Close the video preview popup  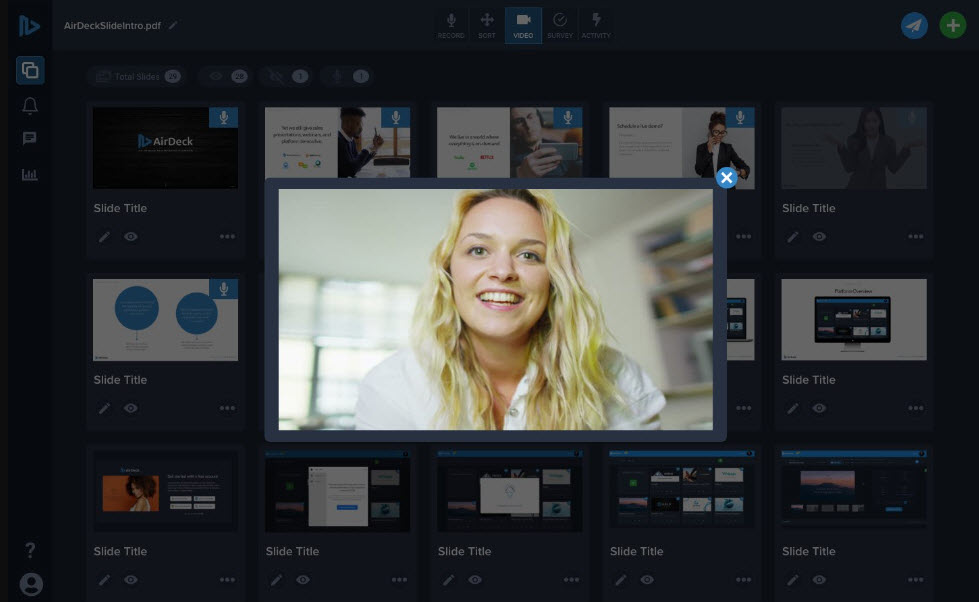coord(726,178)
